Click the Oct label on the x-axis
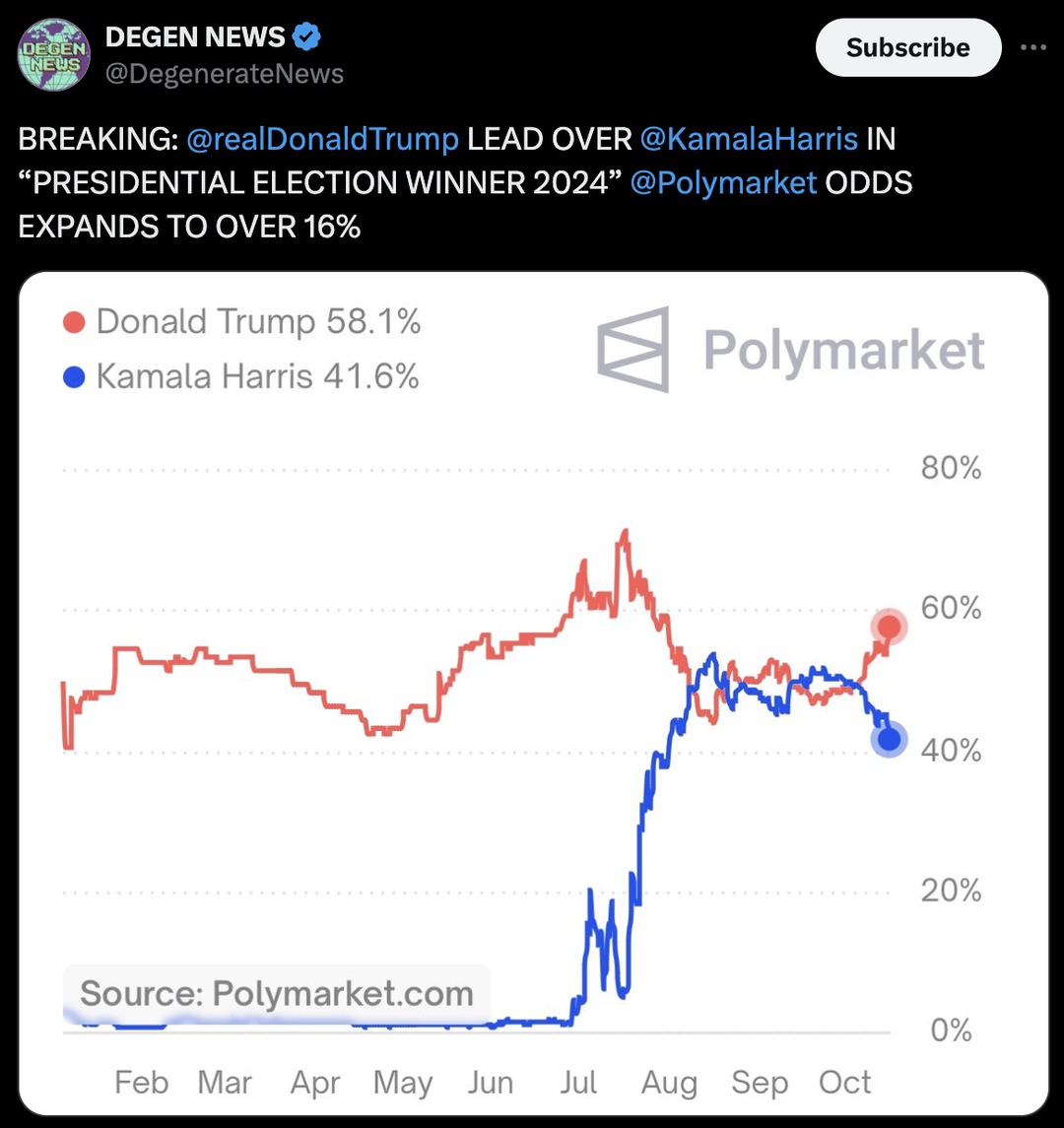Screen dimensions: 1064x1128 [x=844, y=1082]
